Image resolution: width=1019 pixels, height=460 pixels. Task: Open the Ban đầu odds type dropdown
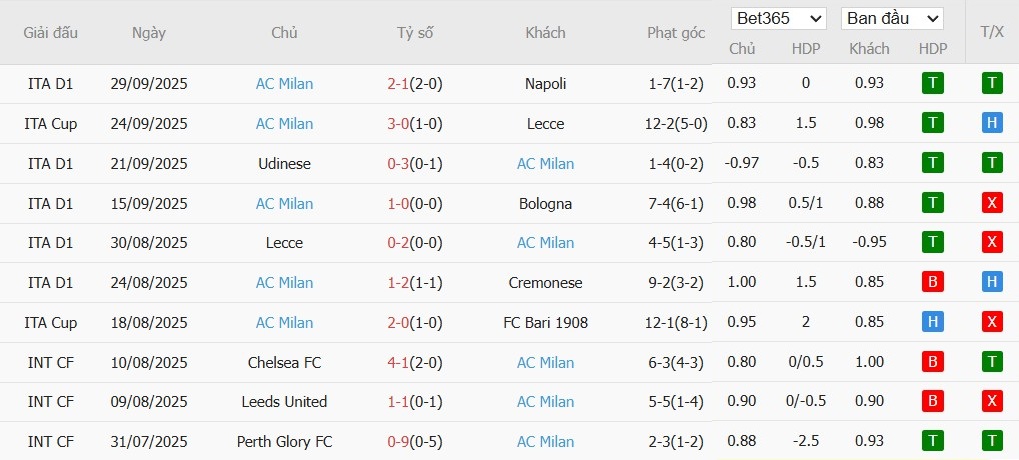pos(892,18)
